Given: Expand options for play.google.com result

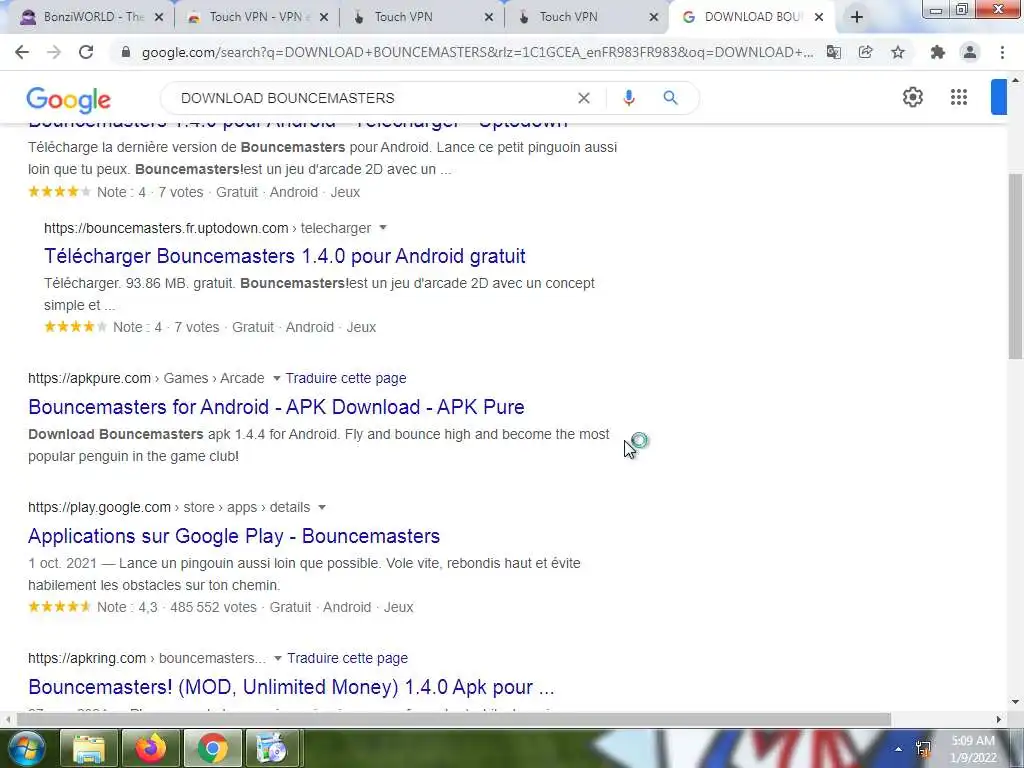Looking at the screenshot, I should 321,507.
